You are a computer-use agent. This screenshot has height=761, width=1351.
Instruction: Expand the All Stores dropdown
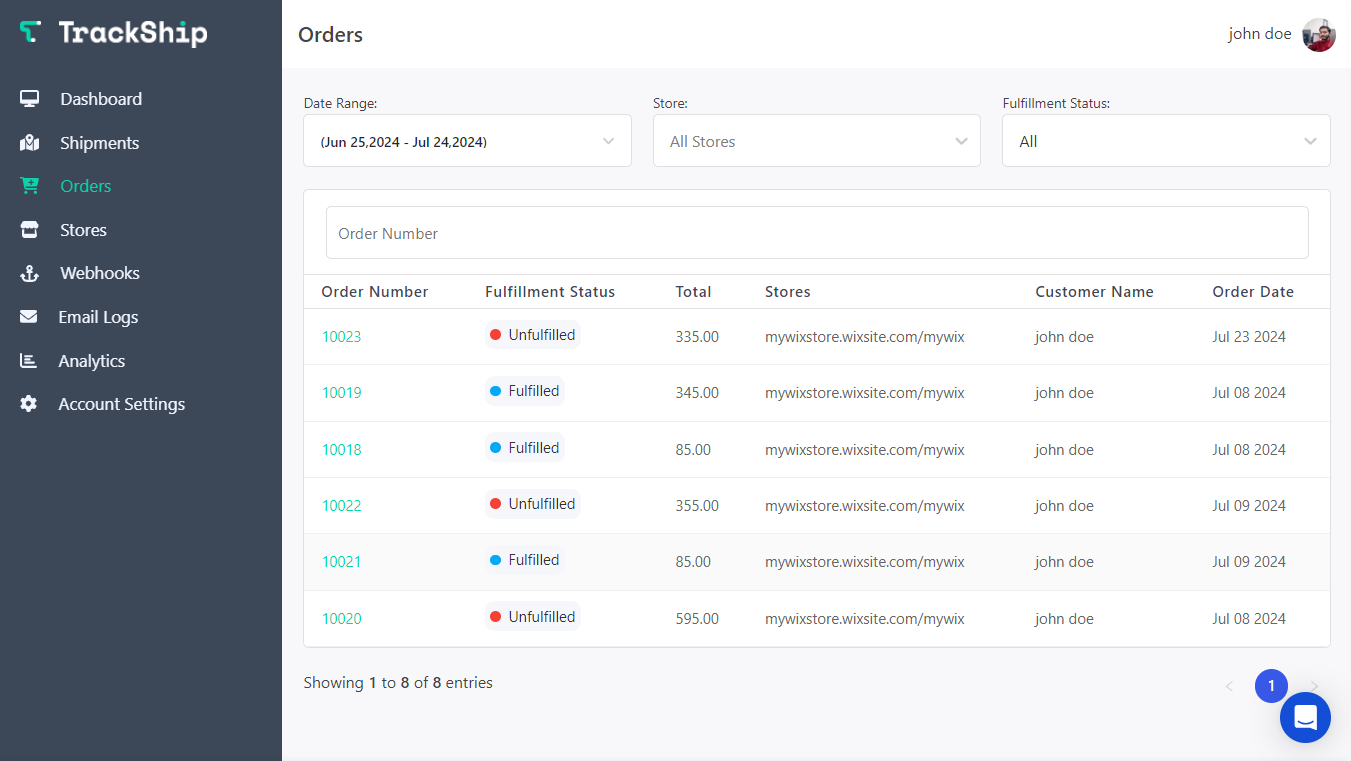(x=816, y=140)
